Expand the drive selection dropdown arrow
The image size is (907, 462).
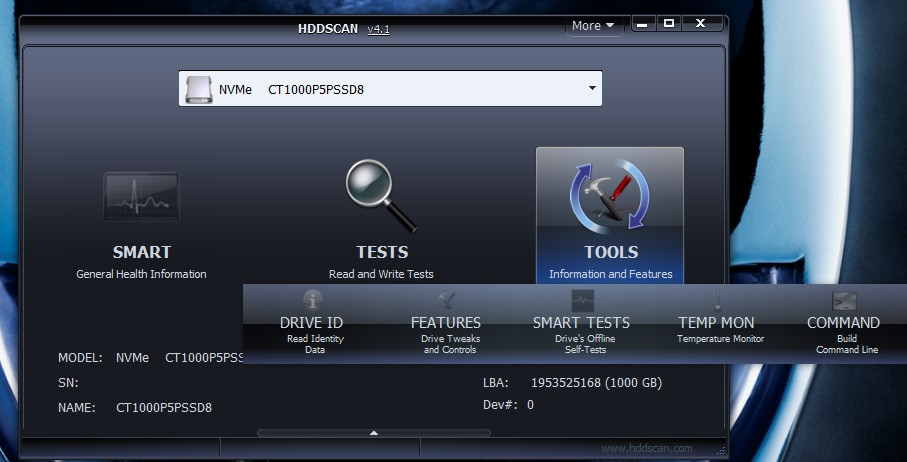(x=592, y=88)
